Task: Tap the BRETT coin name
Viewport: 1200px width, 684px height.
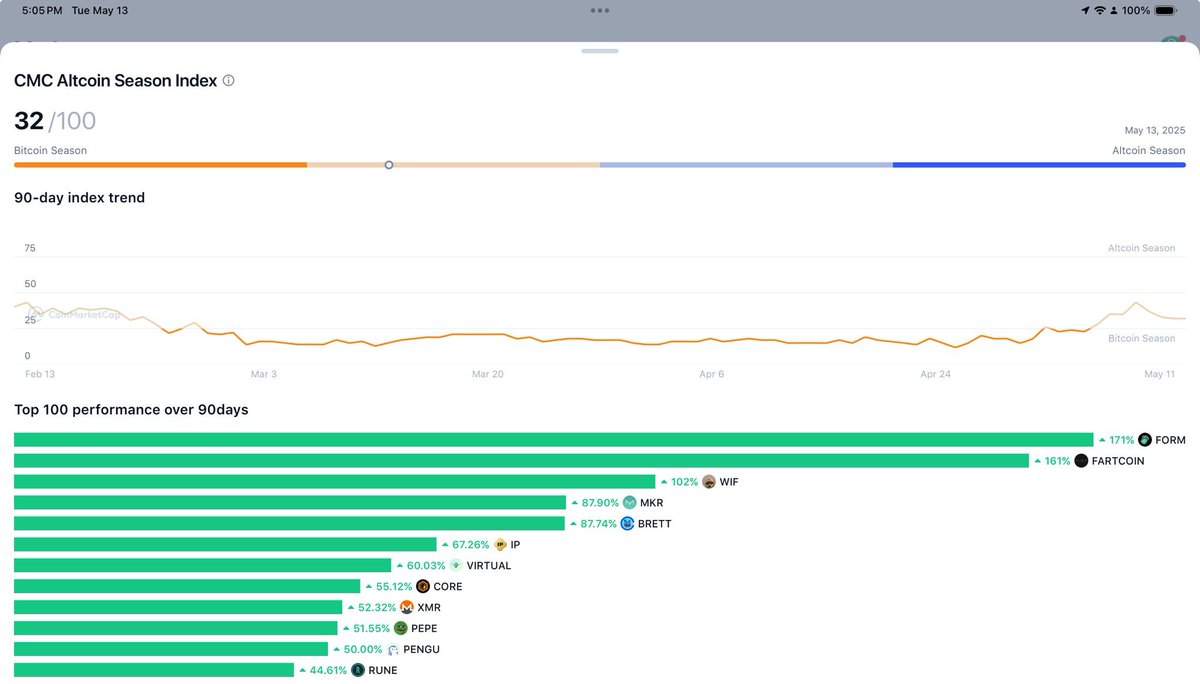Action: click(655, 524)
